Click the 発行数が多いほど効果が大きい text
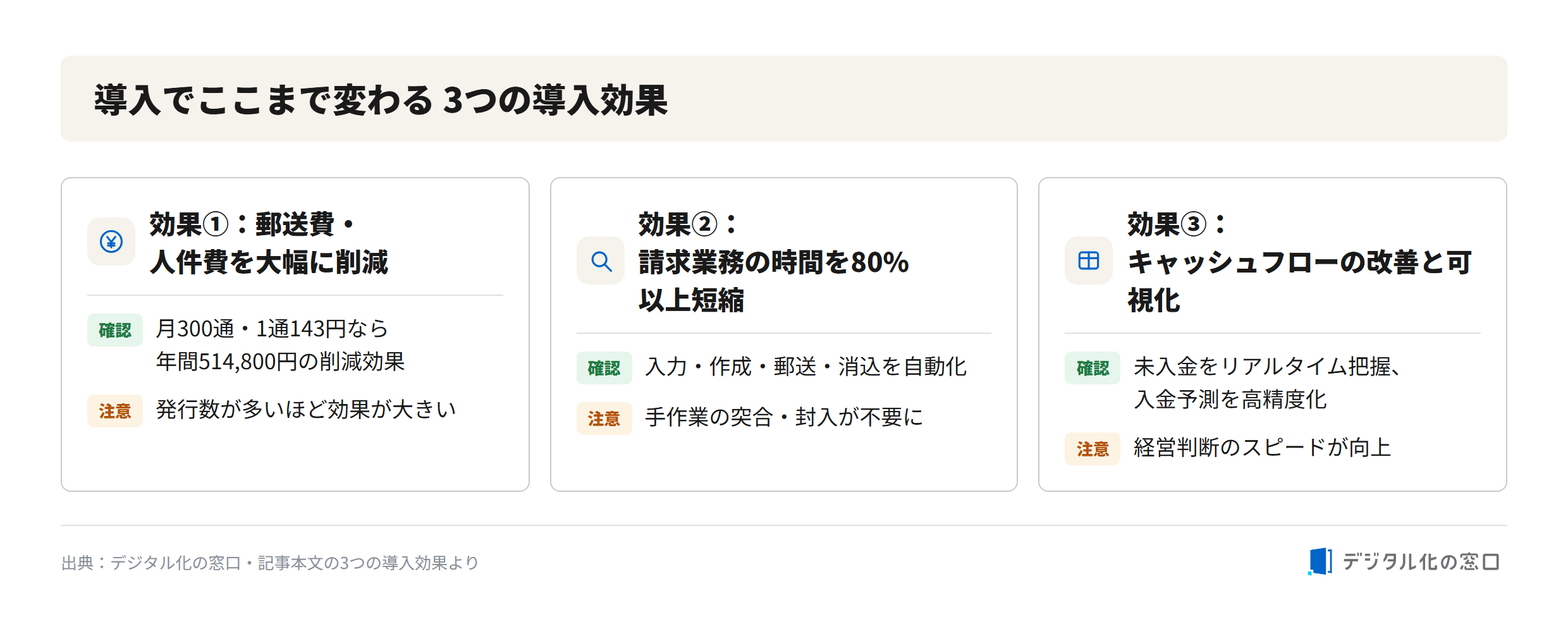The height and width of the screenshot is (636, 1568). (x=305, y=410)
